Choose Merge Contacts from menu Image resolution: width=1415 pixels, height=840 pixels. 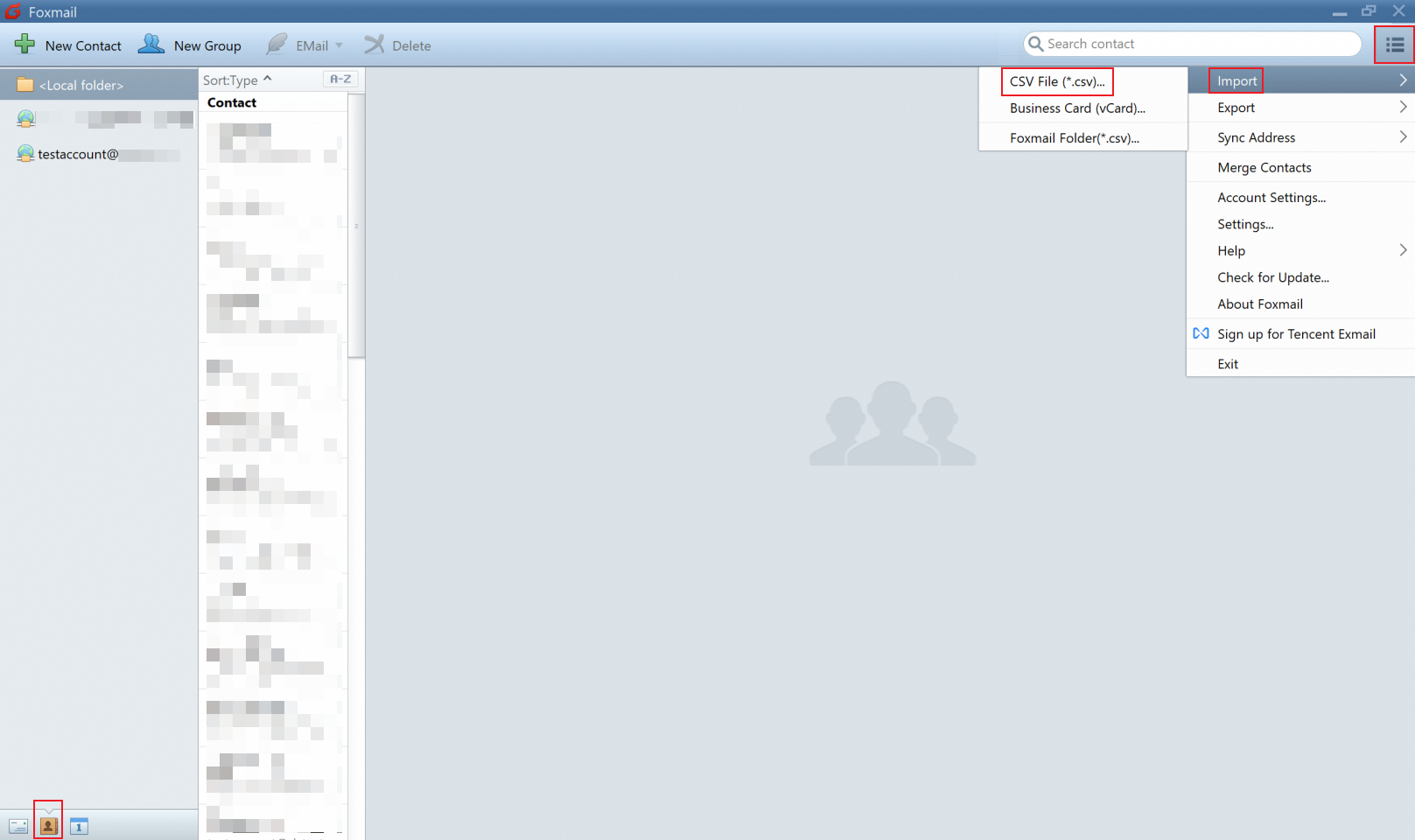[1264, 167]
